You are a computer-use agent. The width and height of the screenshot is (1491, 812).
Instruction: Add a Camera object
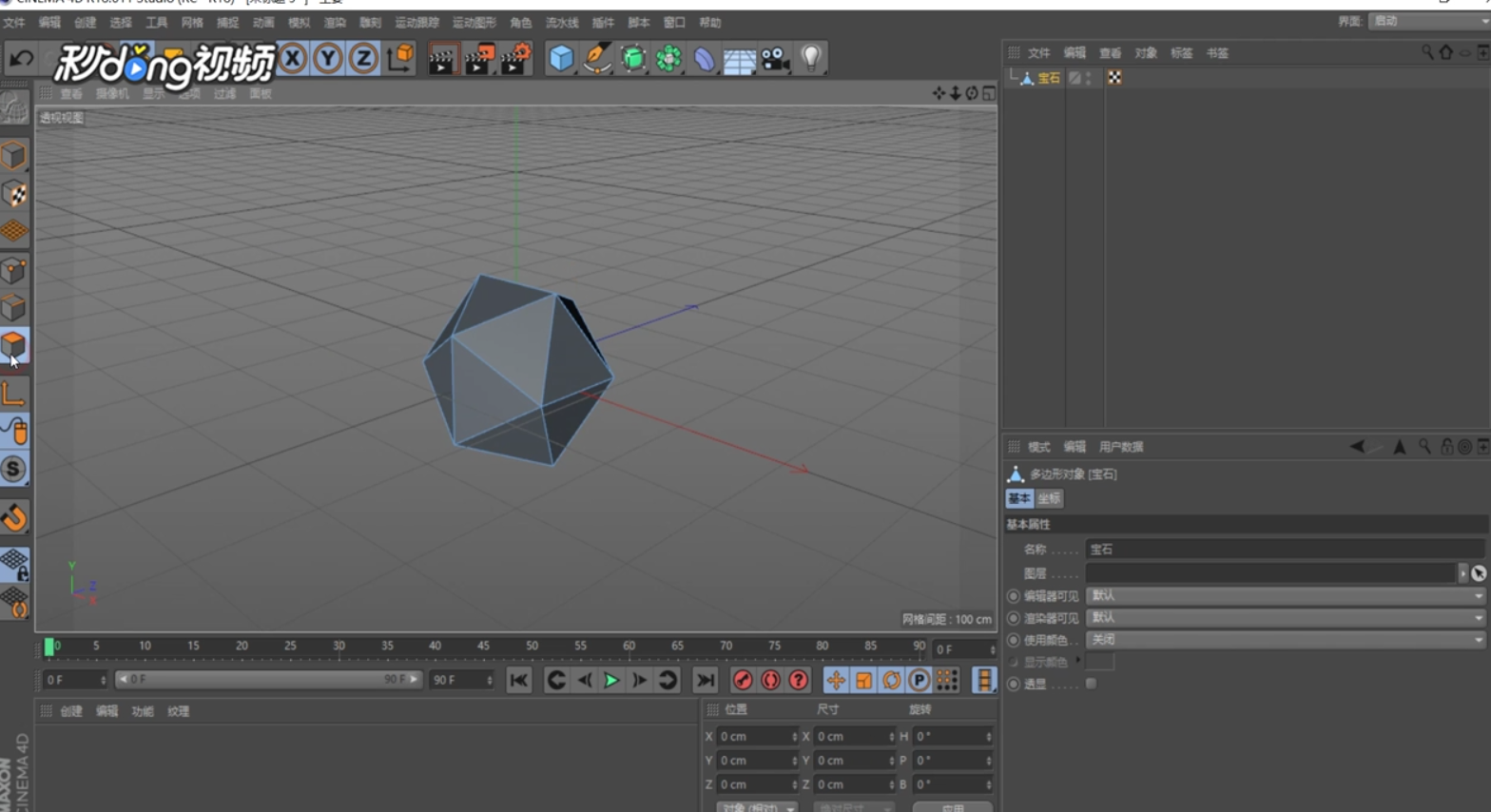click(x=775, y=59)
